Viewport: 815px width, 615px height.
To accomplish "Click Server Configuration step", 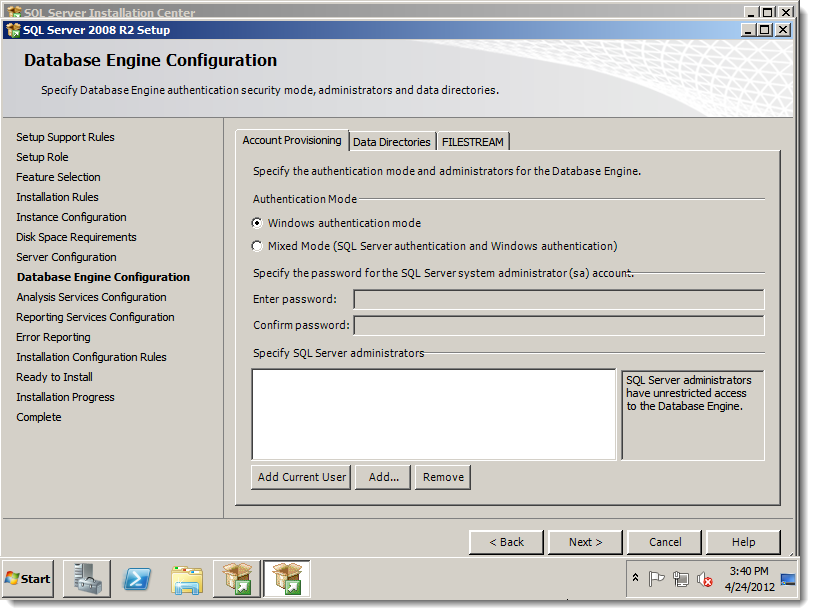I will (67, 257).
